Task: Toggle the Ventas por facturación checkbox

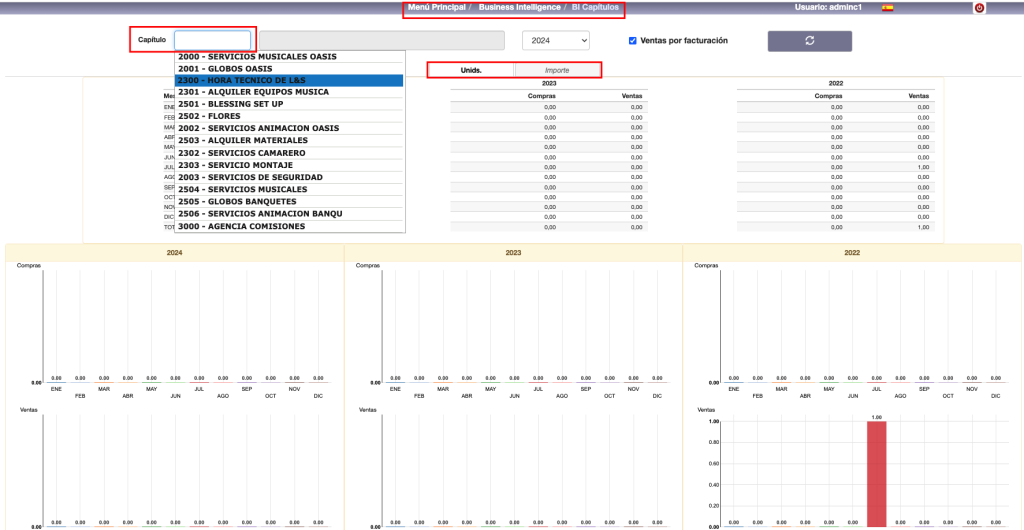Action: click(632, 41)
